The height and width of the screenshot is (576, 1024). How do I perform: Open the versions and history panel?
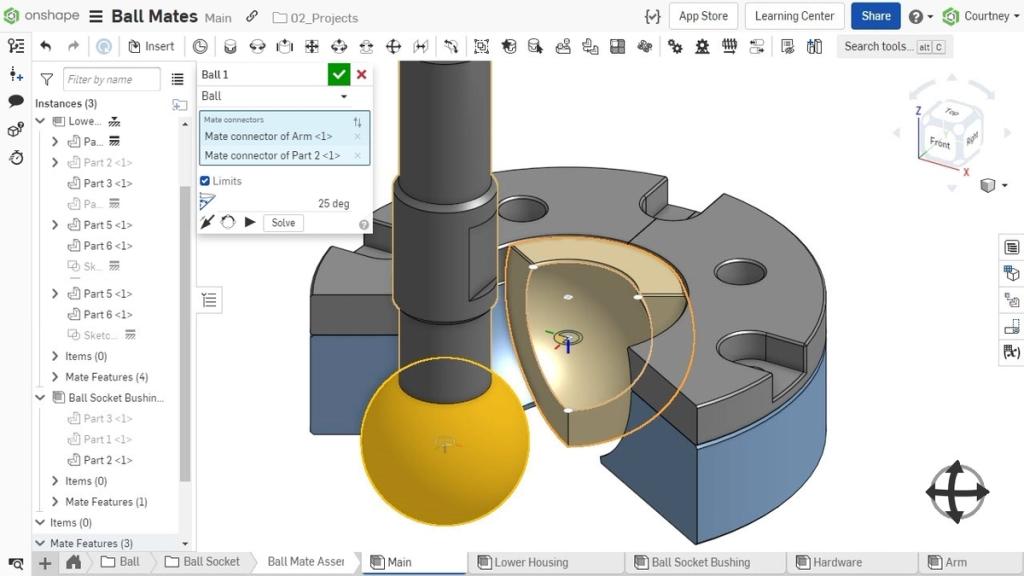click(15, 157)
